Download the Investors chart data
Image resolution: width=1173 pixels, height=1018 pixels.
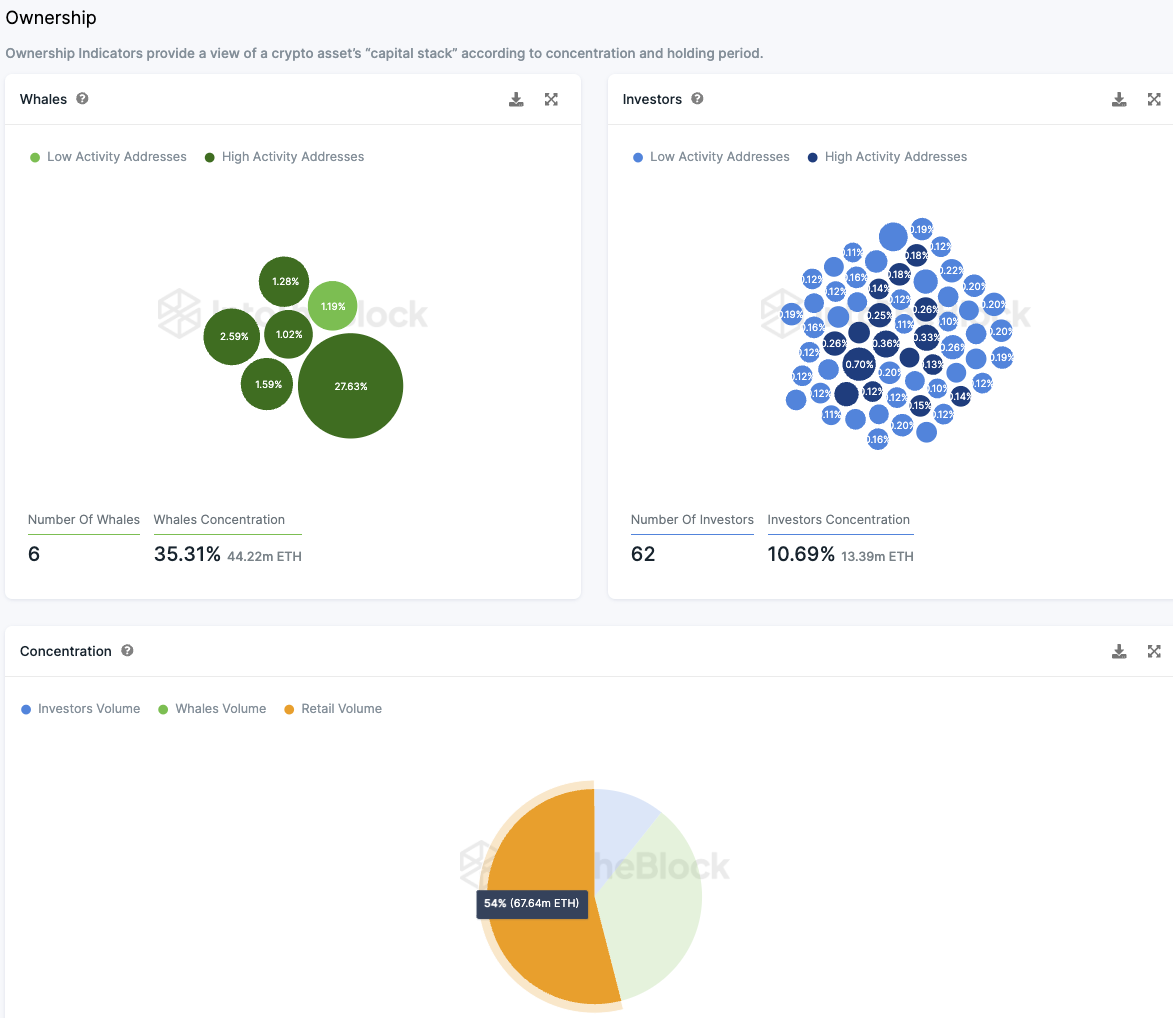coord(1119,99)
